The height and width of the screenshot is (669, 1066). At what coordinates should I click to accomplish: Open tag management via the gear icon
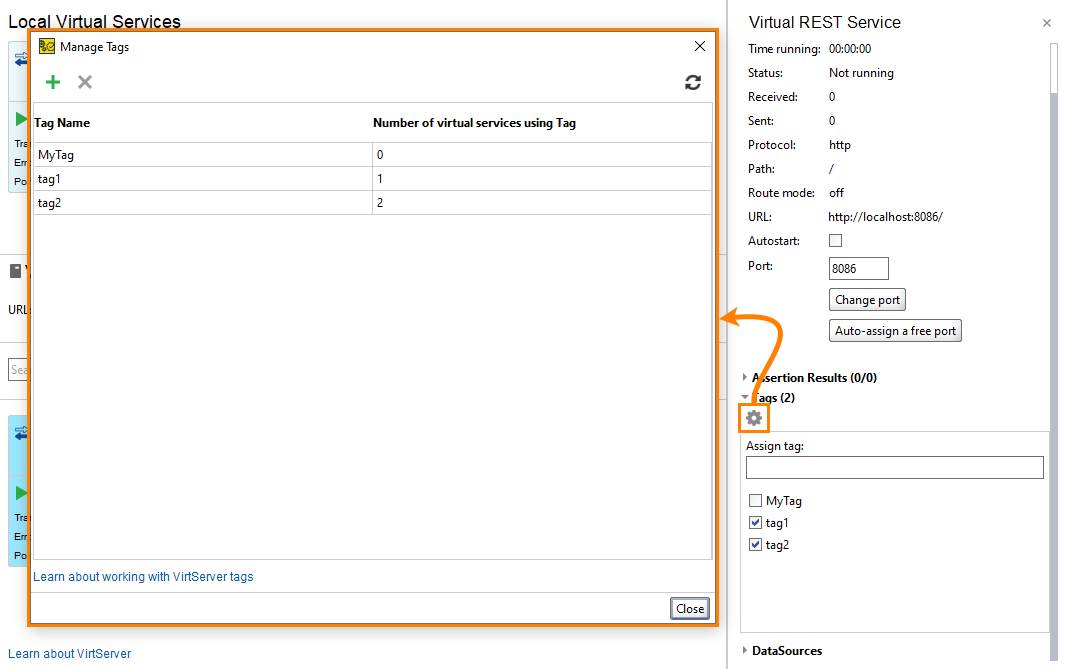pos(753,417)
